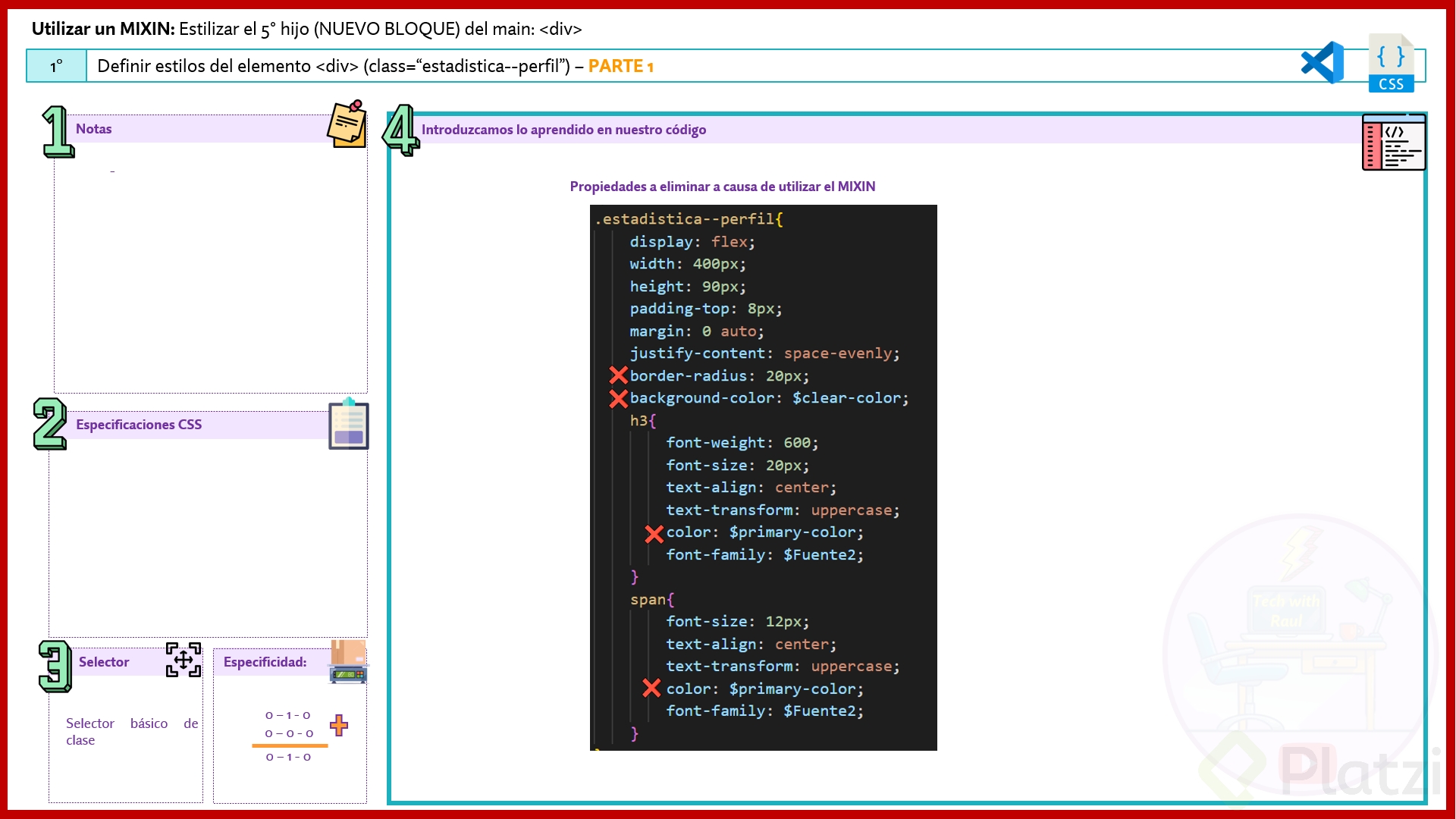Screen dimensions: 1456x819
Task: Click the red X beside border-radius
Action: tap(618, 375)
